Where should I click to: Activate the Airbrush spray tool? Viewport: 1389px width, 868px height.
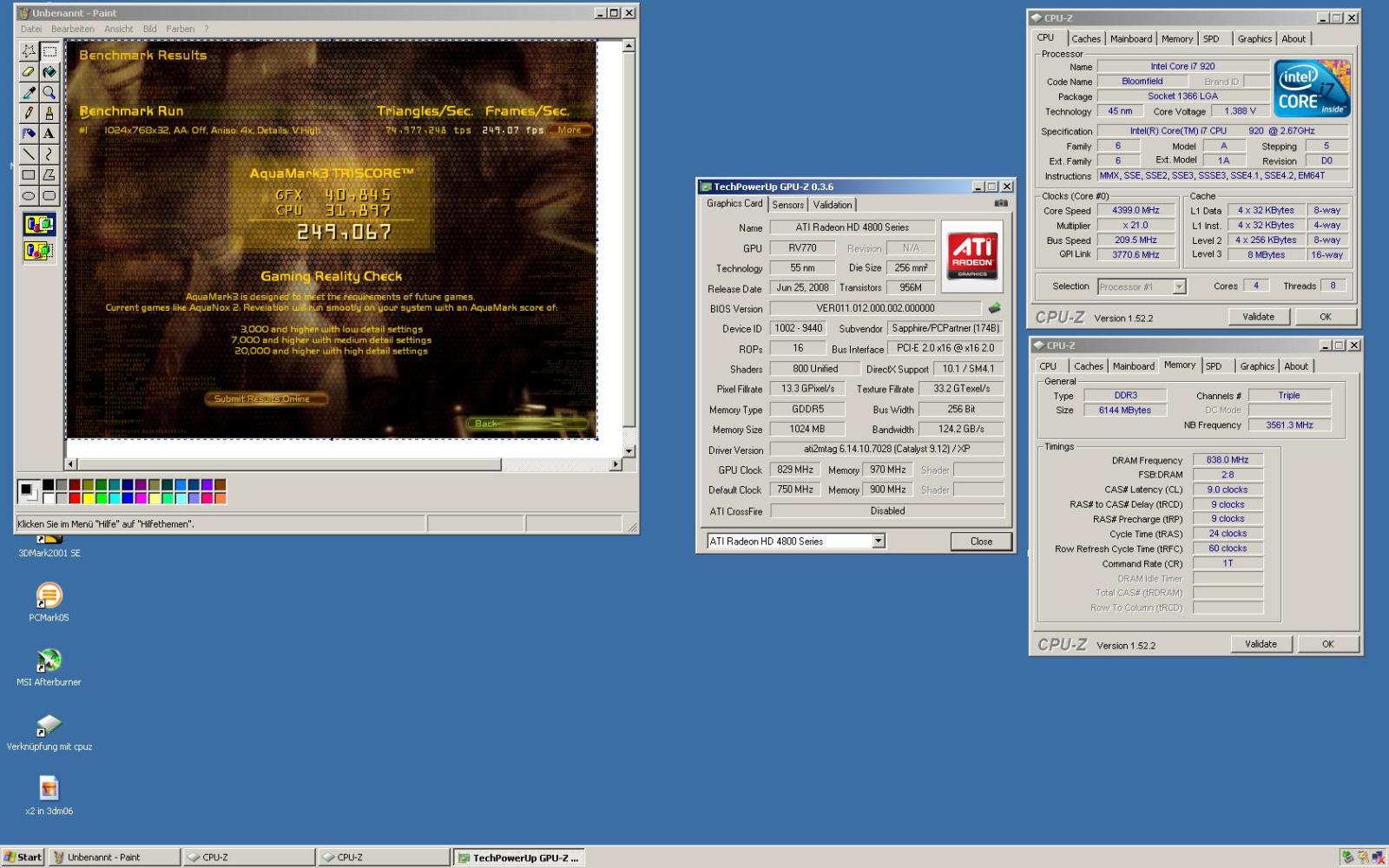coord(29,134)
